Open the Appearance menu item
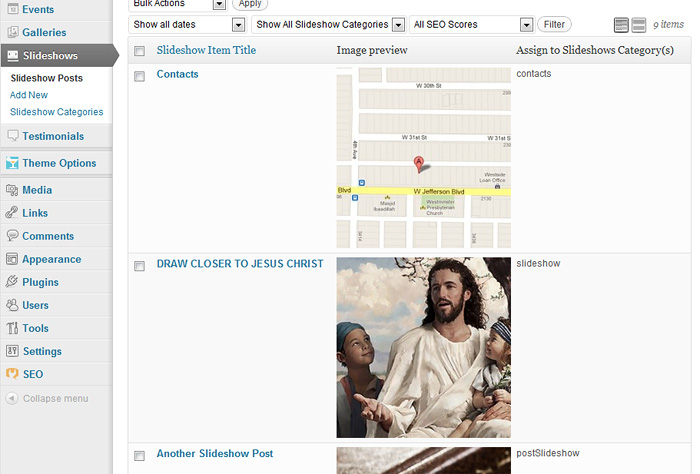Viewport: 700px width, 474px height. [x=52, y=259]
